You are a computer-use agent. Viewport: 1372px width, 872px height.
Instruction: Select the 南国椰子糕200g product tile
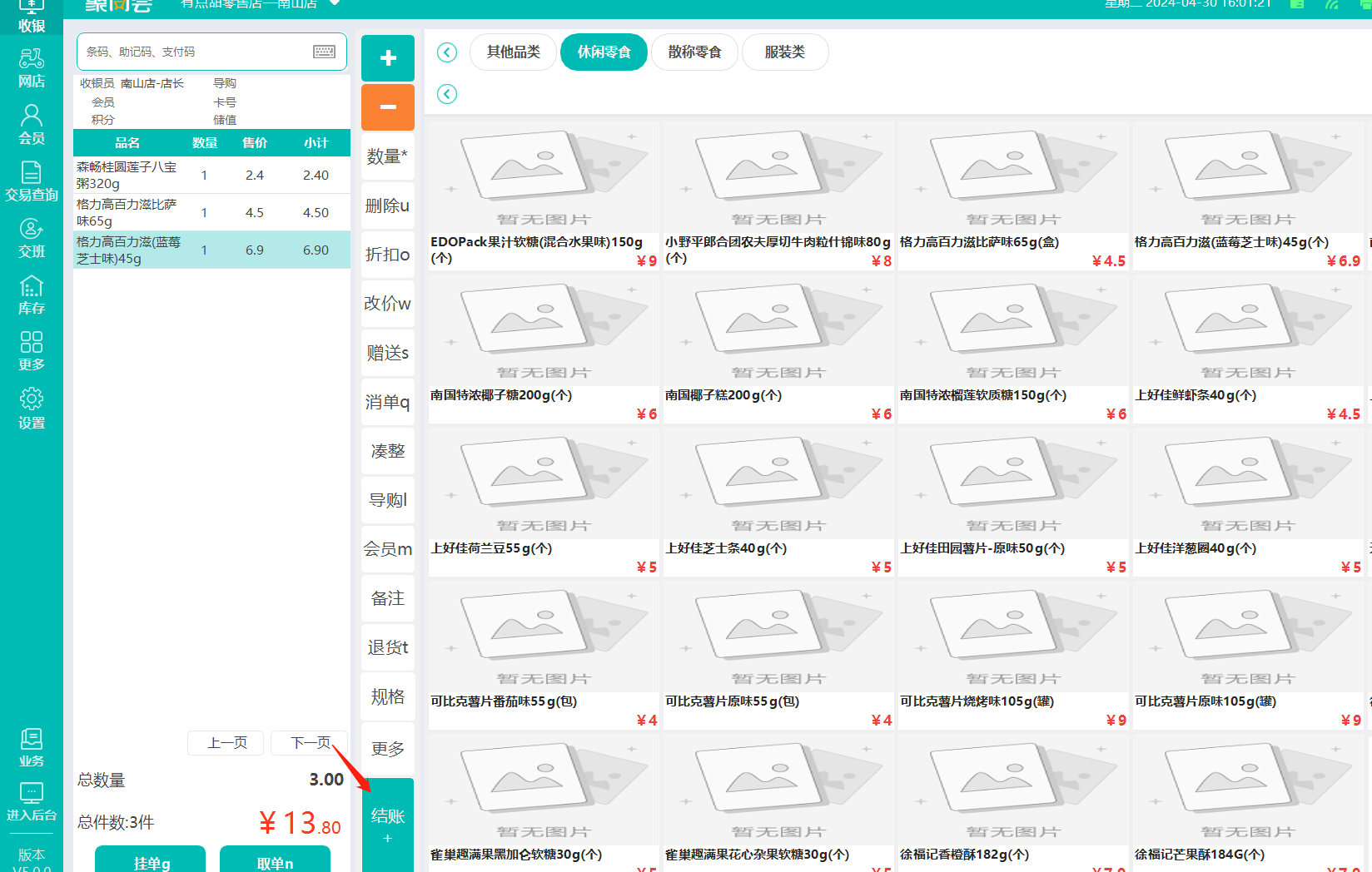click(x=778, y=349)
